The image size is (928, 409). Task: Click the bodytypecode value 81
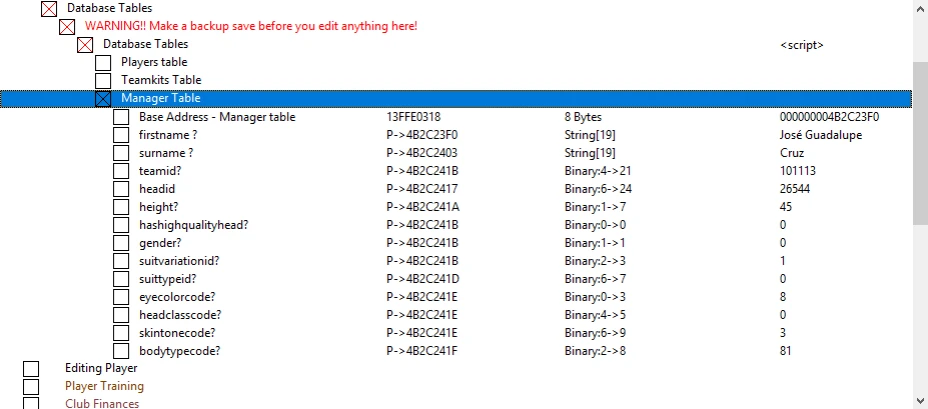click(786, 351)
